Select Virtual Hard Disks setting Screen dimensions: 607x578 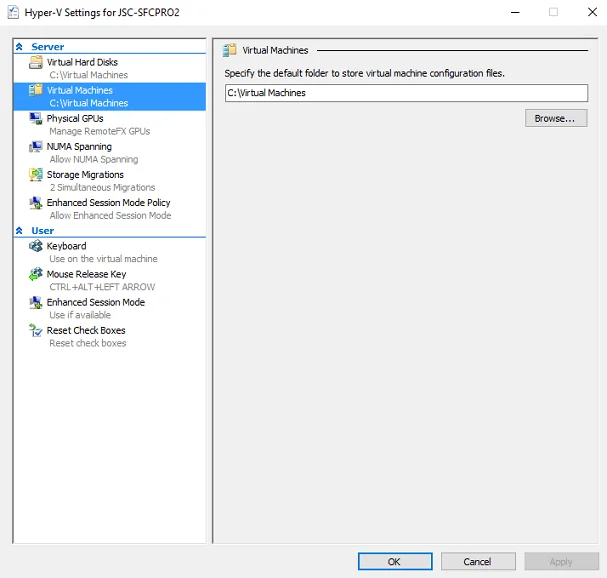(110, 69)
